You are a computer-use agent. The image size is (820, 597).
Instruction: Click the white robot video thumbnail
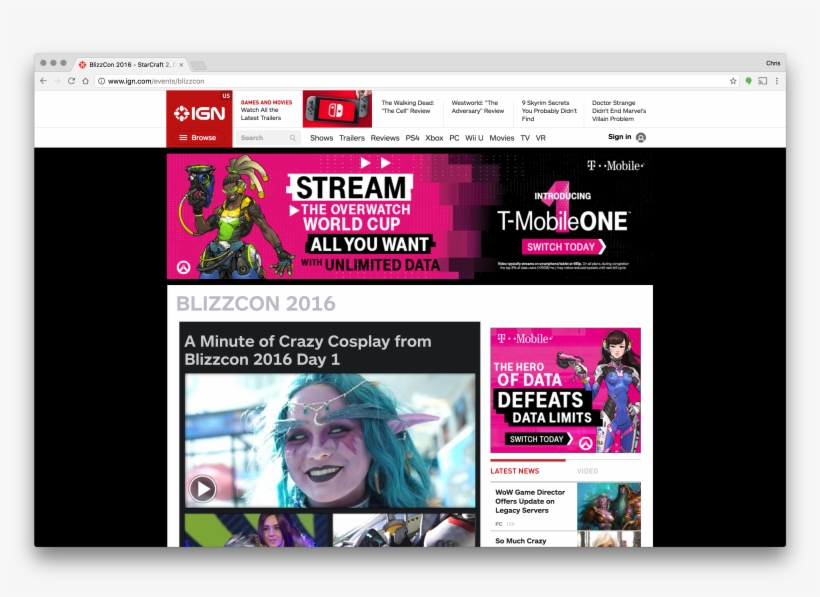(404, 530)
